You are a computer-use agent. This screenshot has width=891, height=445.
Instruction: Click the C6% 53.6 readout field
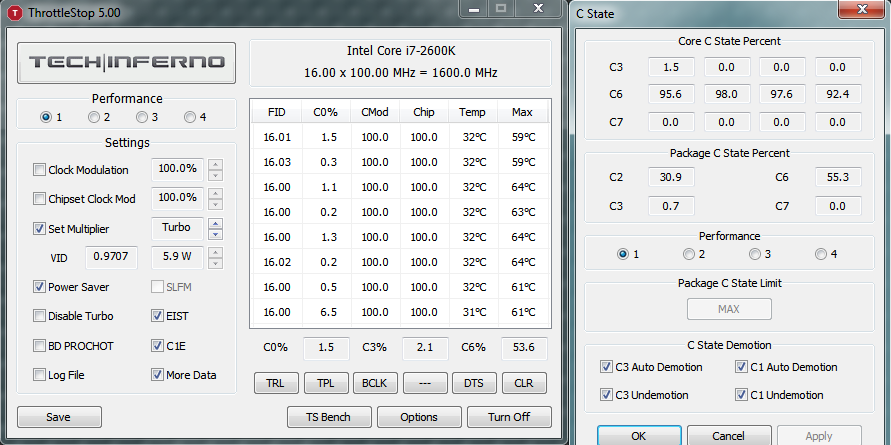524,348
